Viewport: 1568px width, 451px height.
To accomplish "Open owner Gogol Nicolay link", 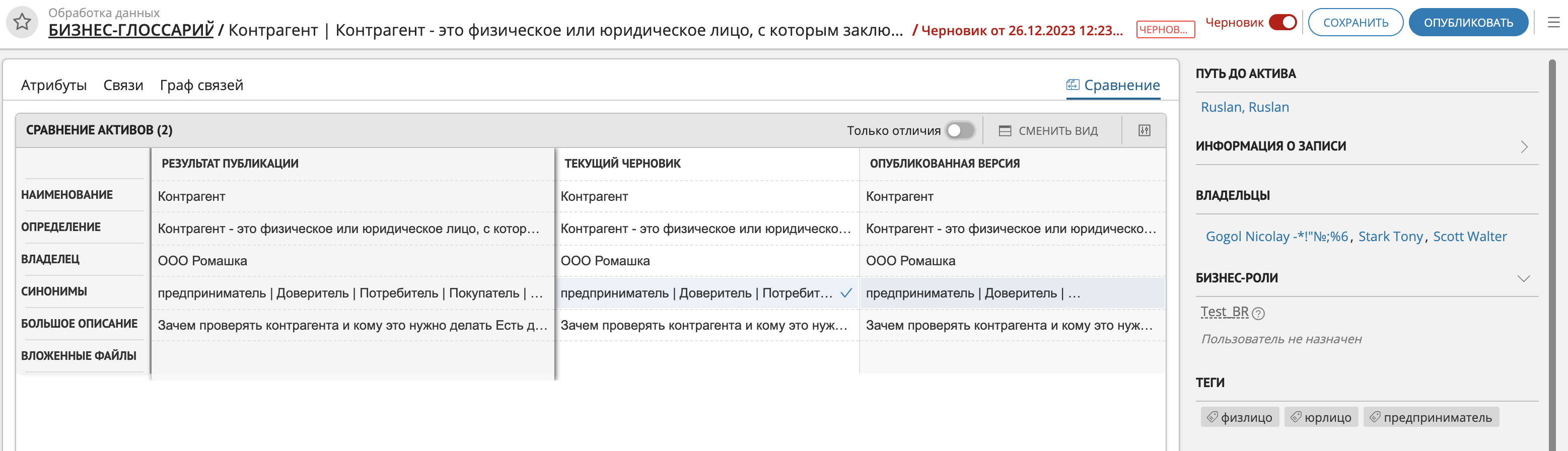I will point(1277,237).
